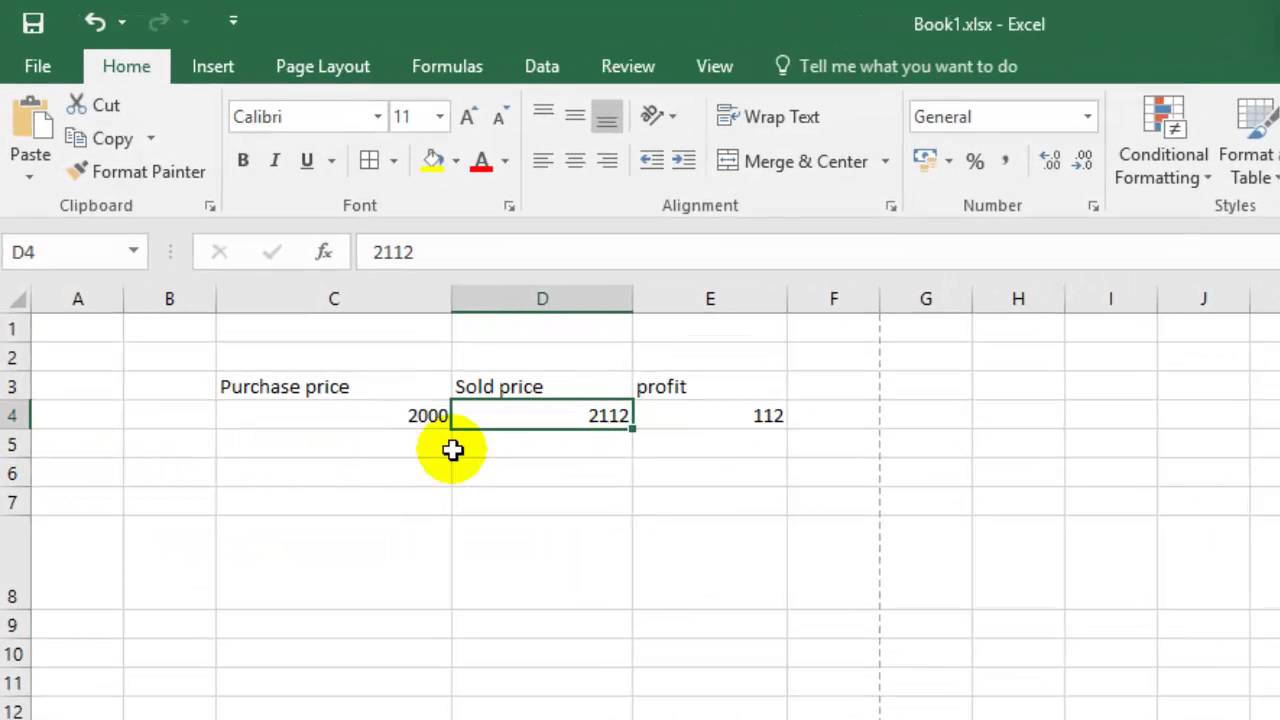Switch to the Insert tab
This screenshot has height=720, width=1280.
coord(213,66)
